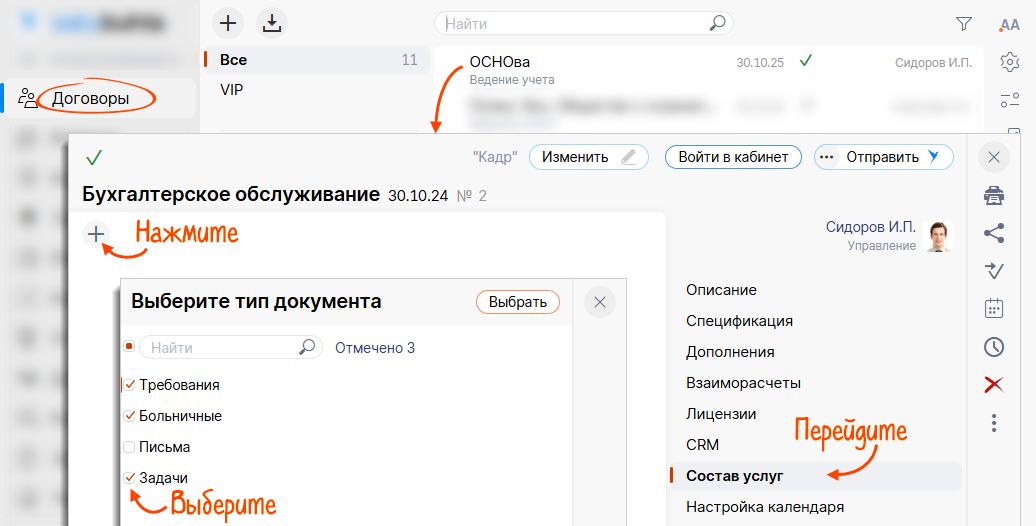Click the top Найти search field
Screen dimensions: 1036x526
(575, 23)
